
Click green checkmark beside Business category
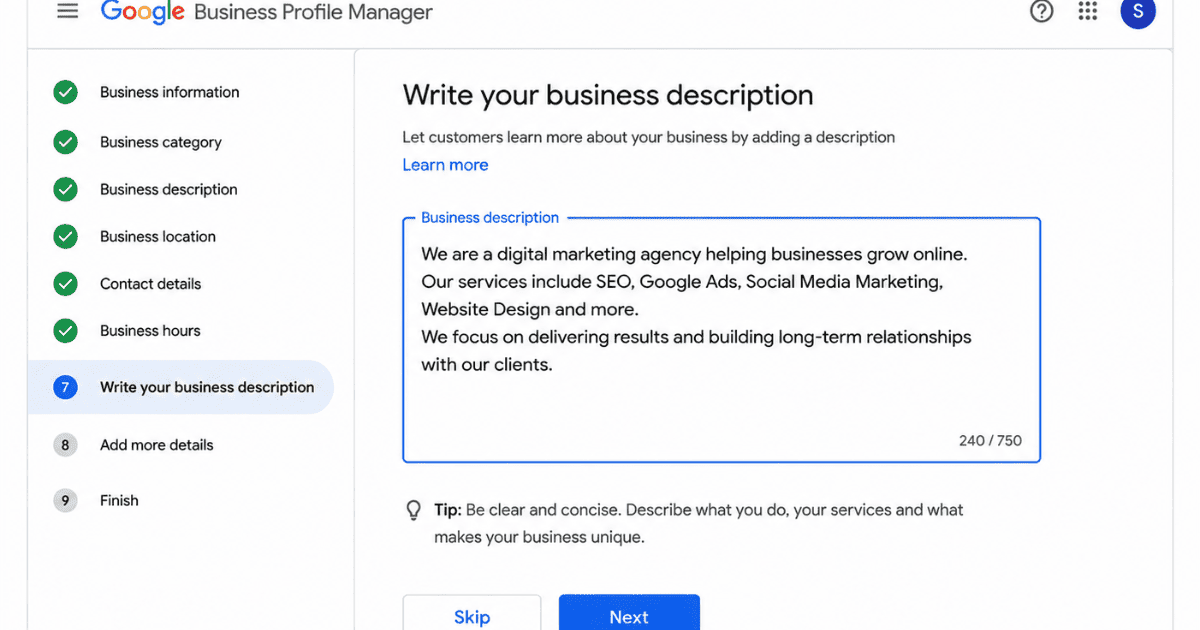pyautogui.click(x=65, y=142)
